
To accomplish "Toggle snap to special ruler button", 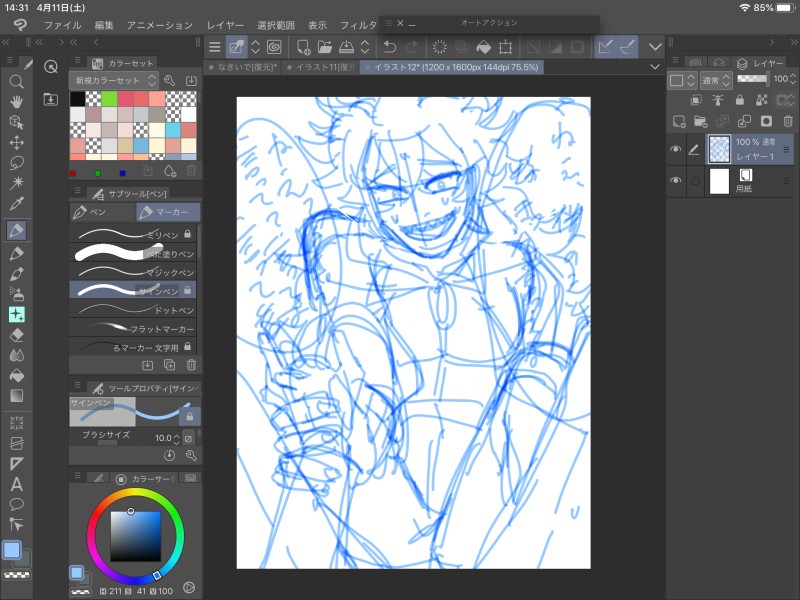I will 628,47.
